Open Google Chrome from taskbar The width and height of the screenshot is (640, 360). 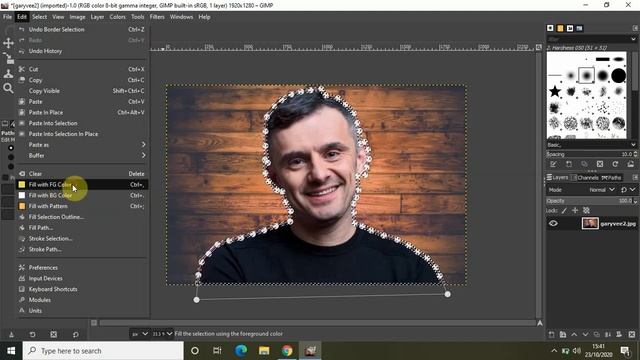[287, 351]
